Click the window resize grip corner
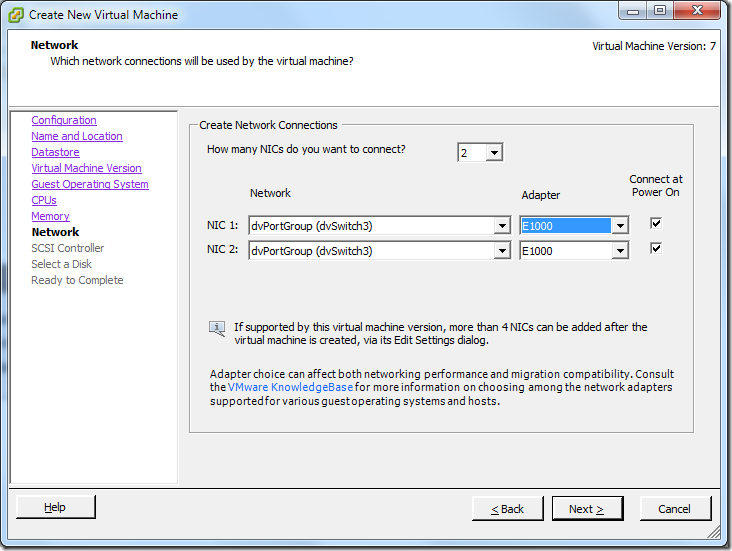Viewport: 732px width, 551px height. (714, 531)
